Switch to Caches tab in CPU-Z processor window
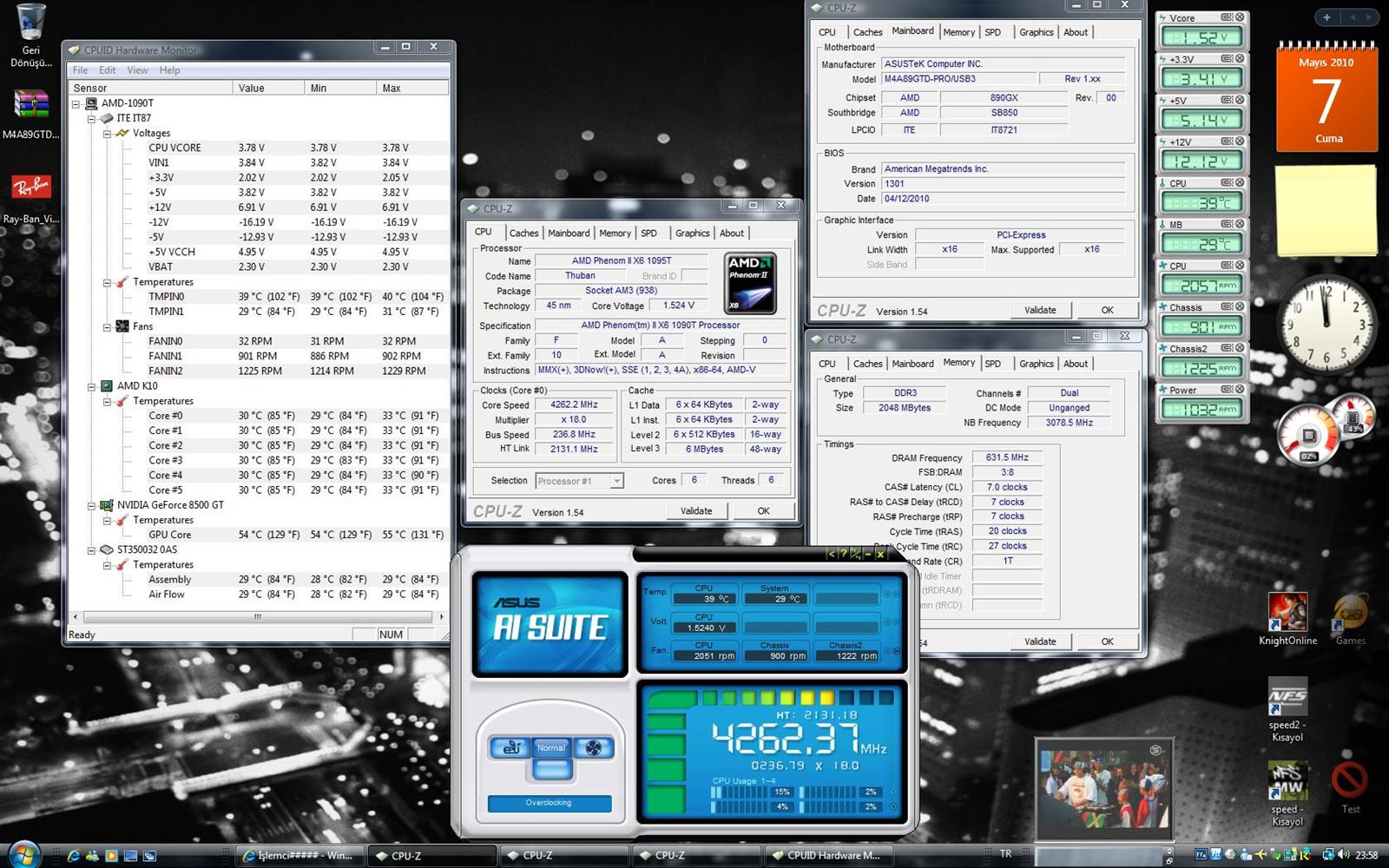This screenshot has height=868, width=1389. (523, 233)
